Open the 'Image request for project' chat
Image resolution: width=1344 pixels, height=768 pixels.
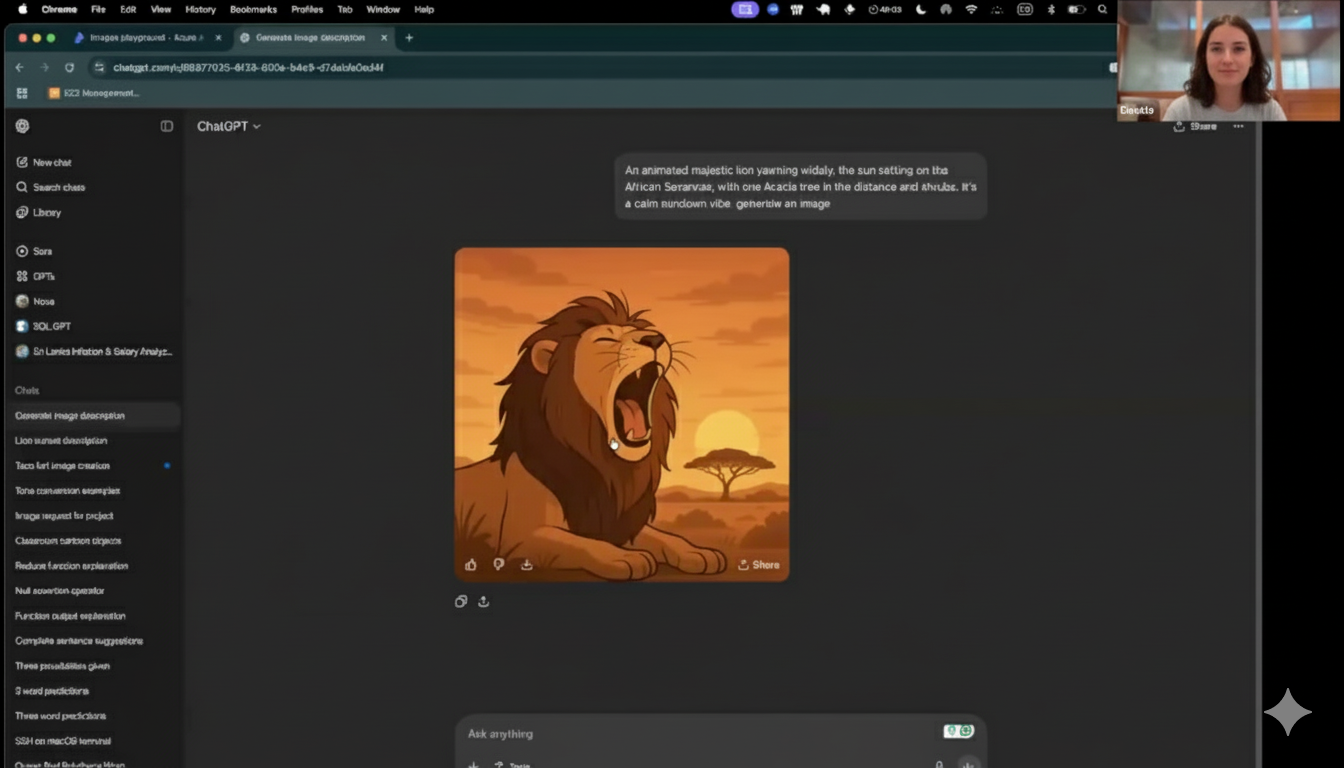(x=64, y=515)
